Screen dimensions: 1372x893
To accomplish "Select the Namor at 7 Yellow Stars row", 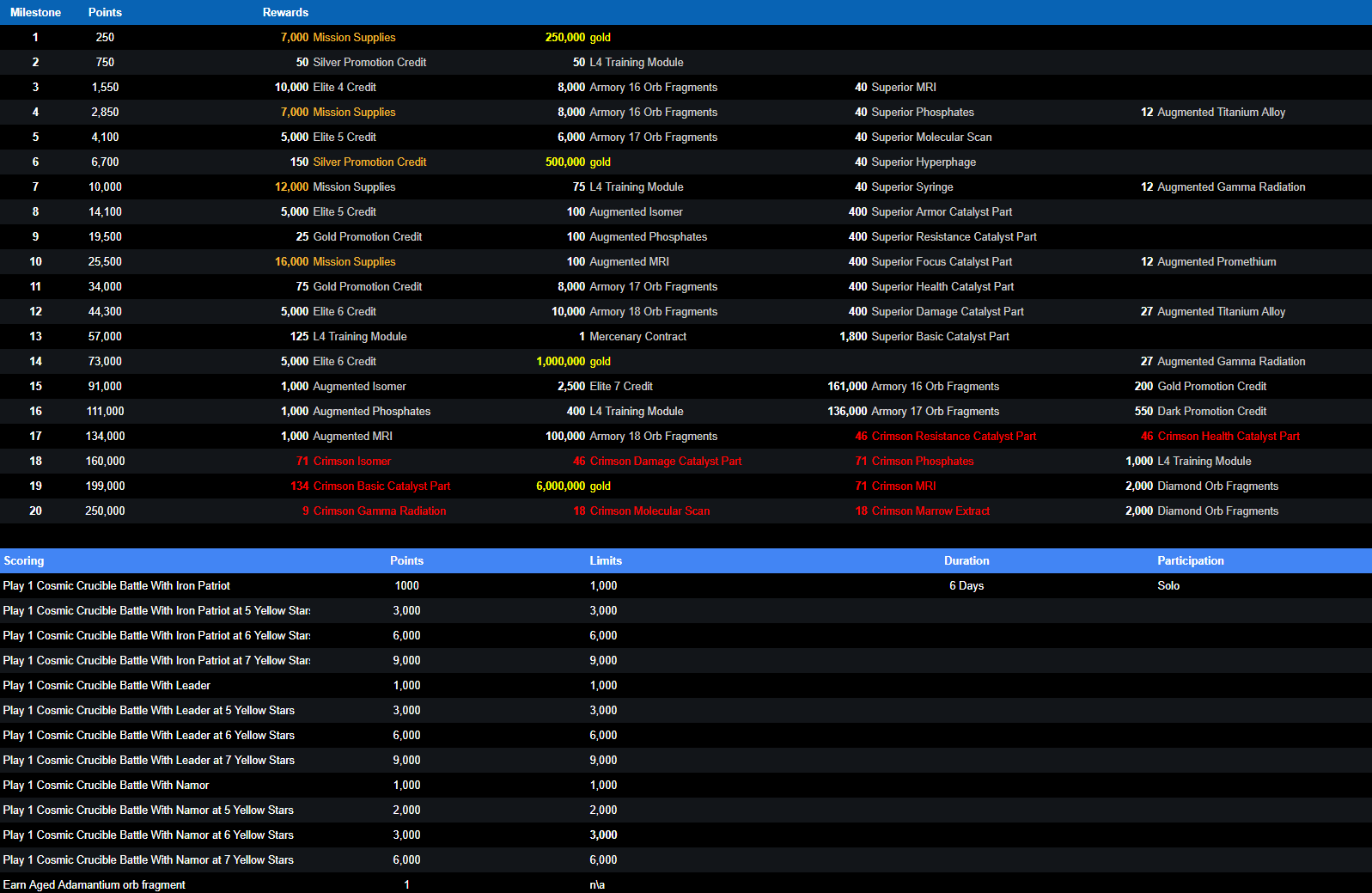I will coord(149,859).
